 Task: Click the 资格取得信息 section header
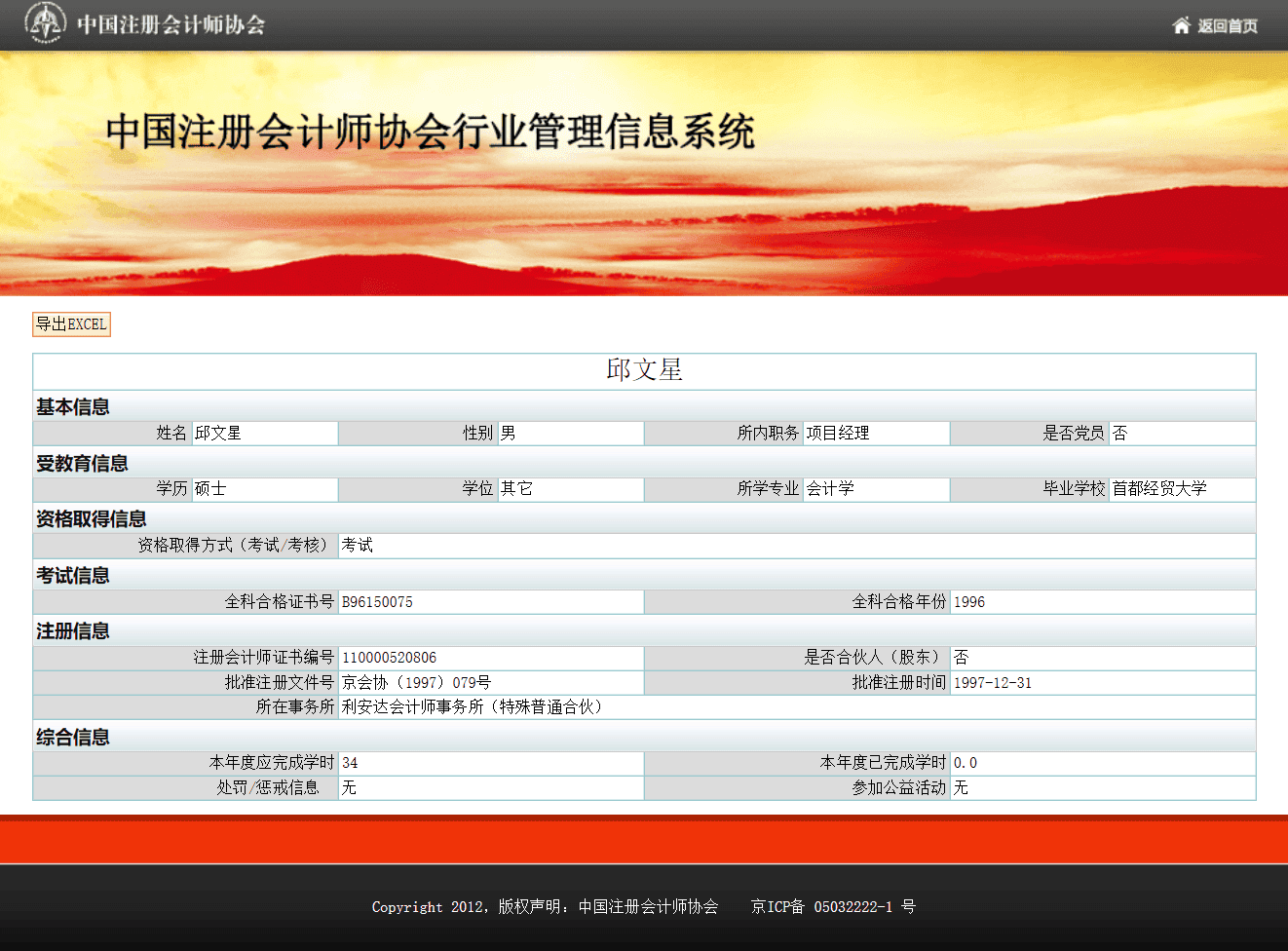[x=91, y=519]
